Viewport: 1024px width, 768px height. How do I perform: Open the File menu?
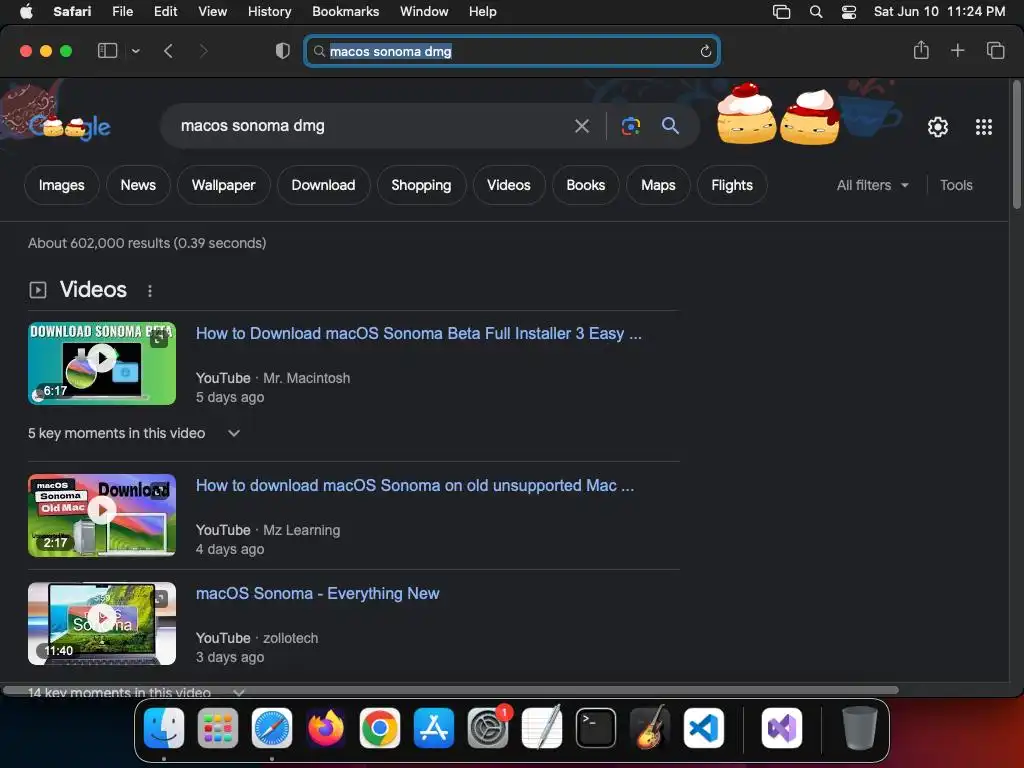[x=122, y=11]
